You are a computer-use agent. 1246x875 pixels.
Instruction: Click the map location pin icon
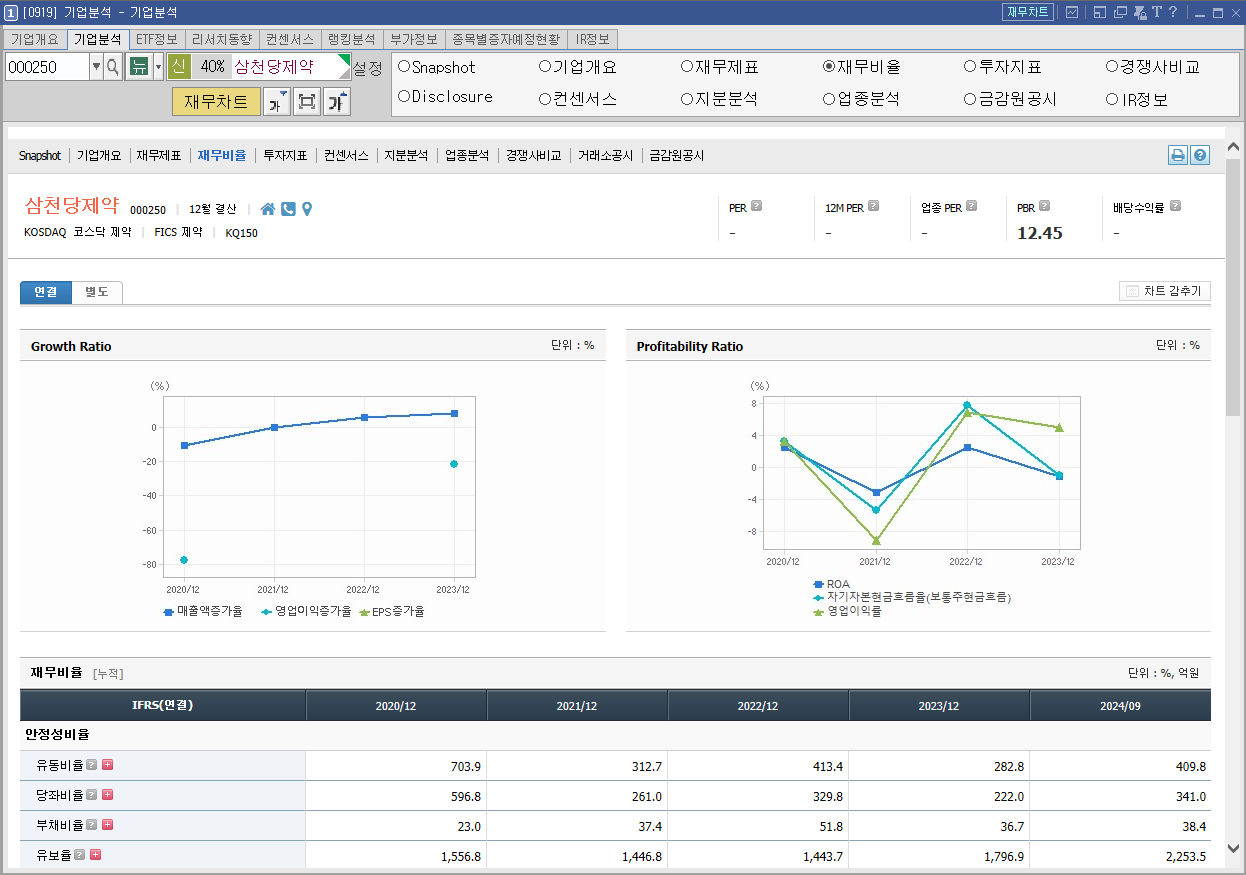307,209
